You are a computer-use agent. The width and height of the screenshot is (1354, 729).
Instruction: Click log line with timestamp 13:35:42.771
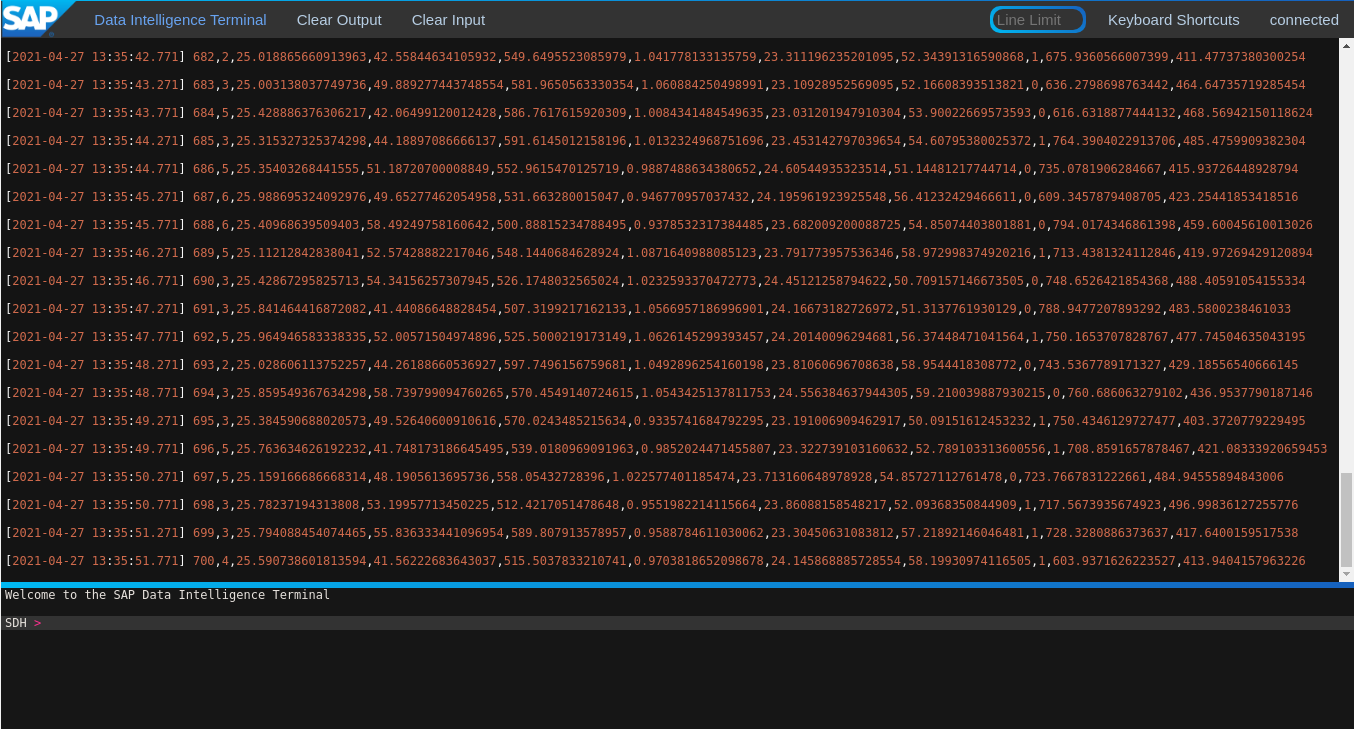(x=655, y=57)
